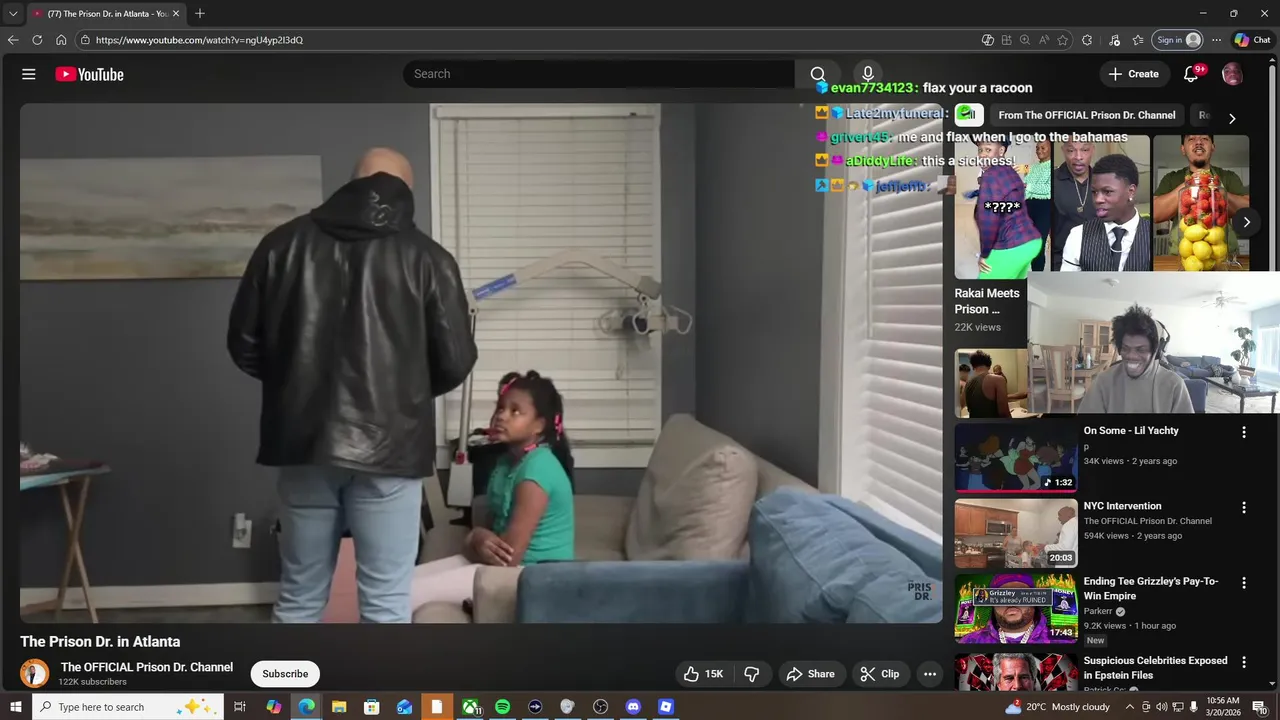Open 'NYC Intervention' video title
The width and height of the screenshot is (1280, 720).
tap(1122, 506)
